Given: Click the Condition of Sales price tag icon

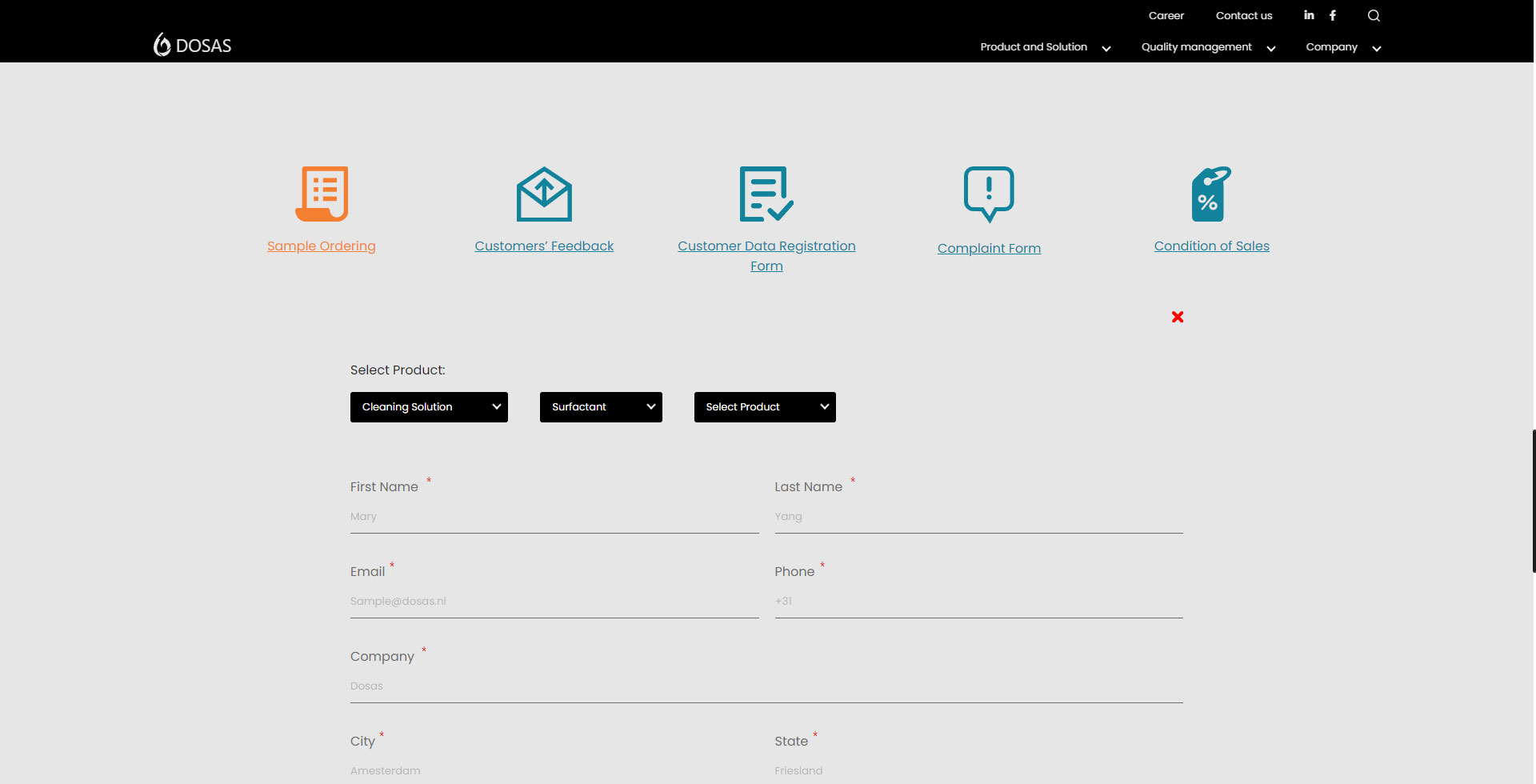Looking at the screenshot, I should pos(1211,194).
